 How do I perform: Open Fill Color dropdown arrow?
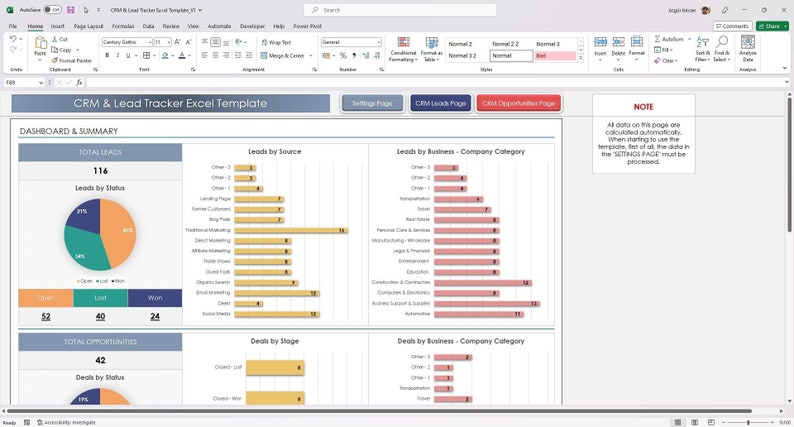coord(173,56)
